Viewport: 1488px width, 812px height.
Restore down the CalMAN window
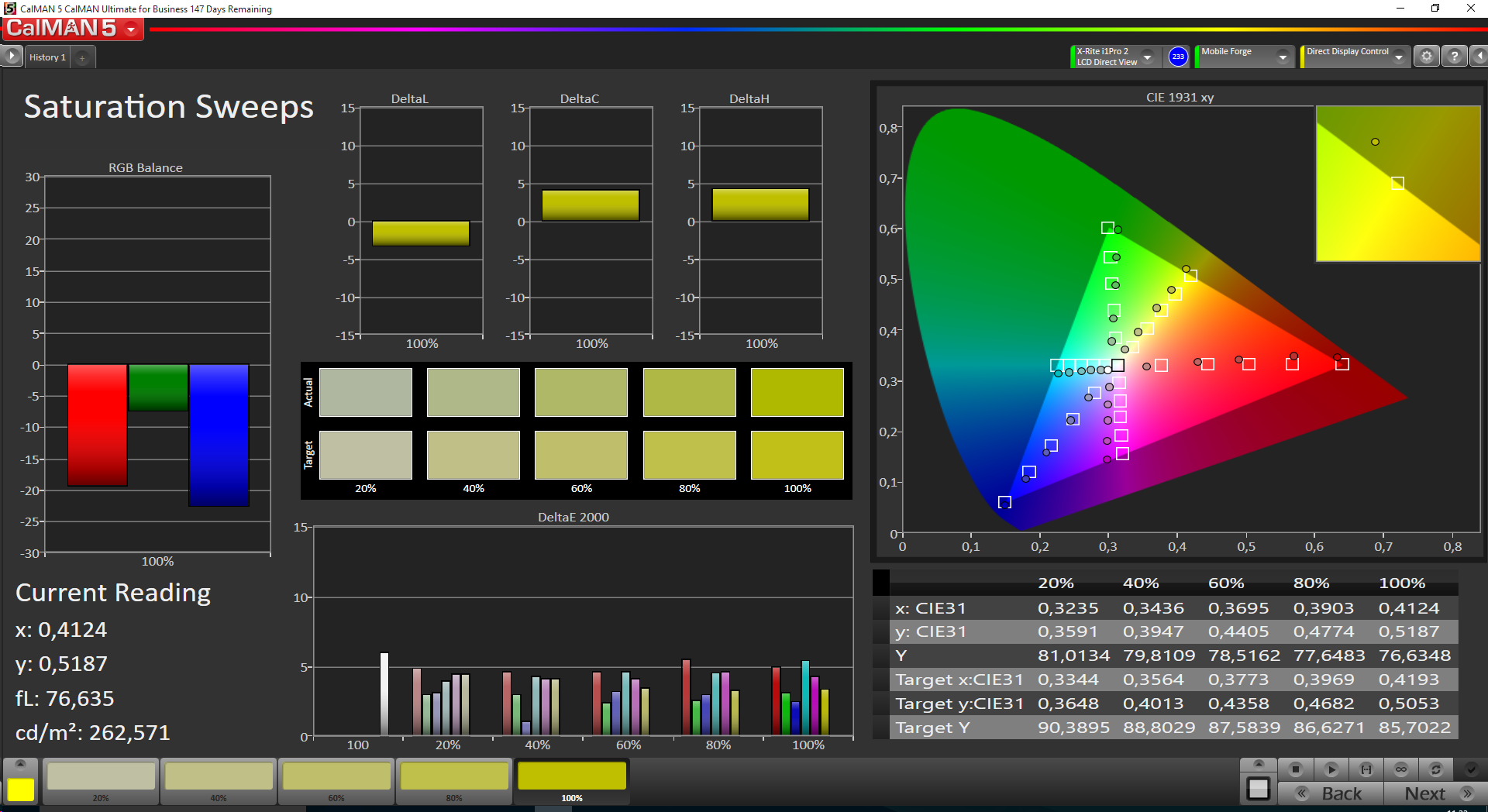1435,9
